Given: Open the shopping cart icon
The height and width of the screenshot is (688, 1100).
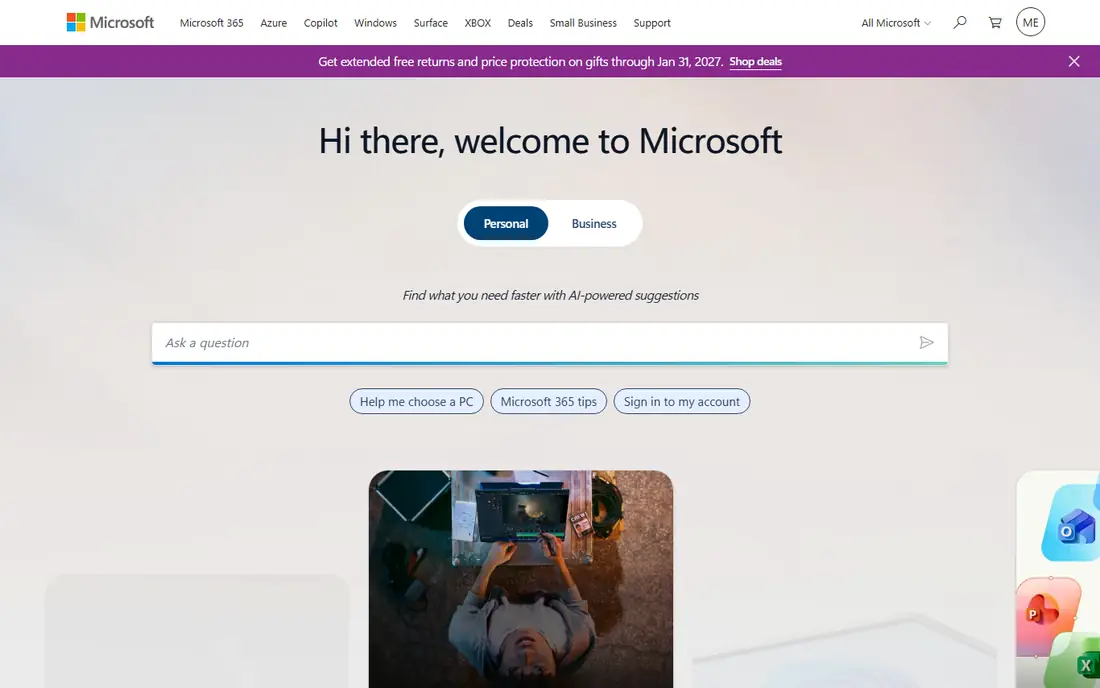Looking at the screenshot, I should pyautogui.click(x=995, y=22).
